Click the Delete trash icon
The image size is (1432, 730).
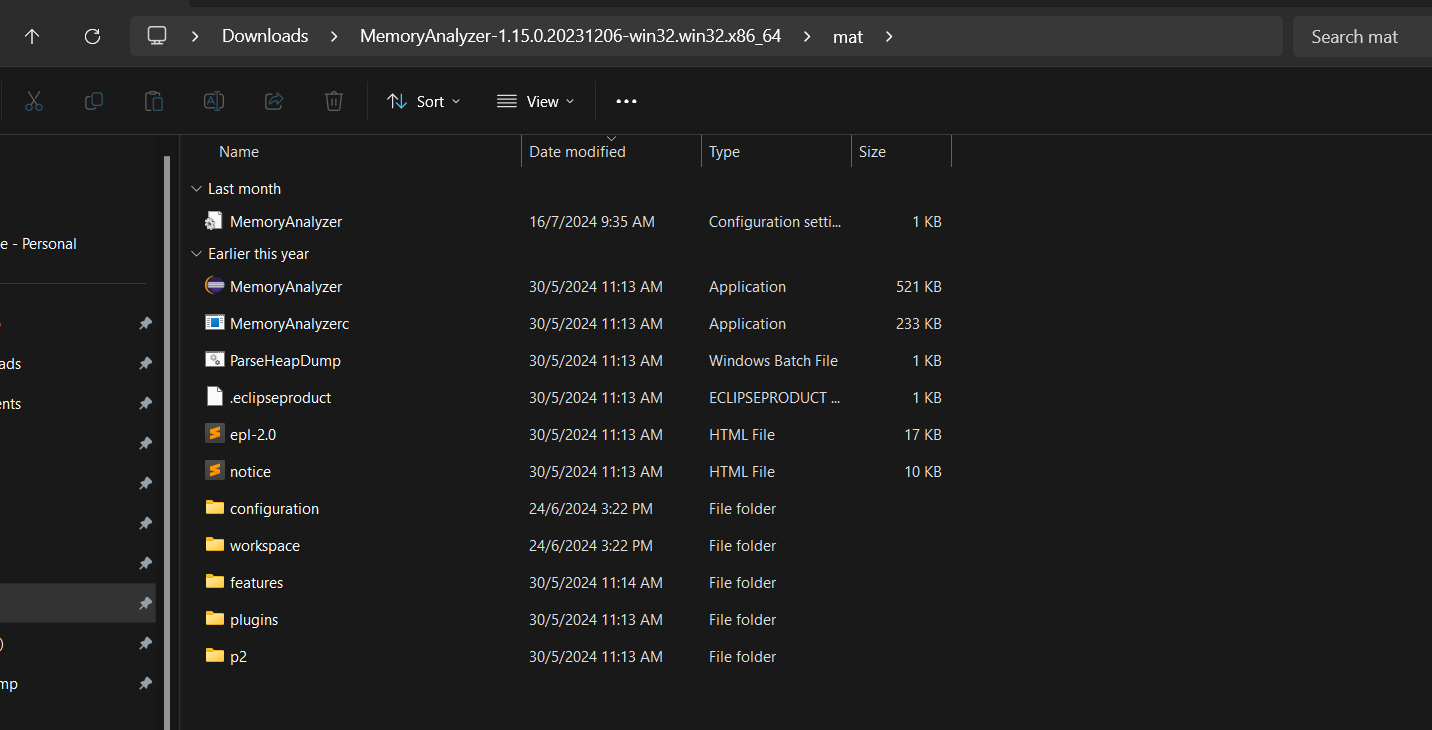[x=334, y=101]
